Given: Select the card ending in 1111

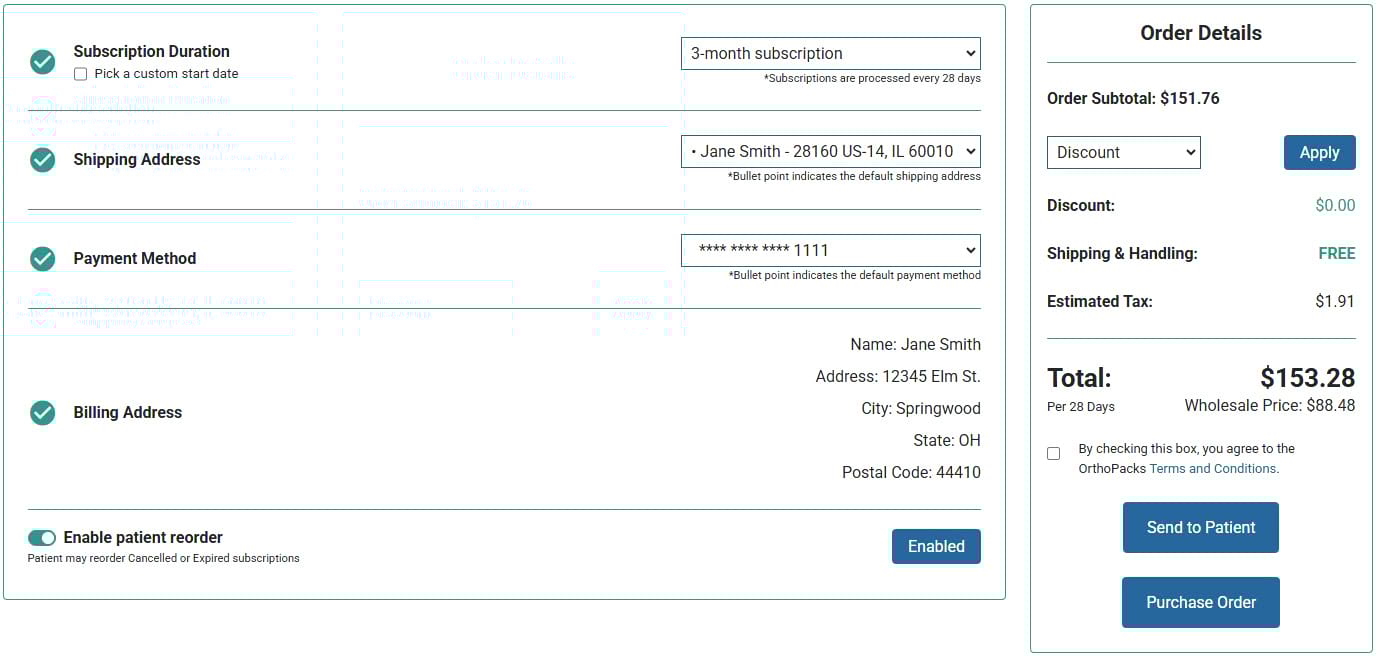Looking at the screenshot, I should coord(830,250).
